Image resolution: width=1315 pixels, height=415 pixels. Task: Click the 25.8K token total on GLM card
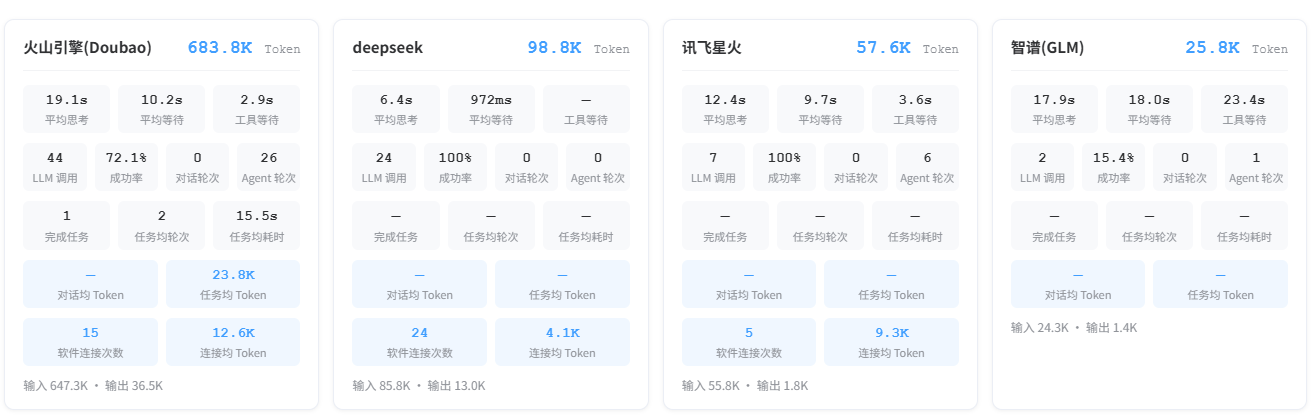(1212, 47)
